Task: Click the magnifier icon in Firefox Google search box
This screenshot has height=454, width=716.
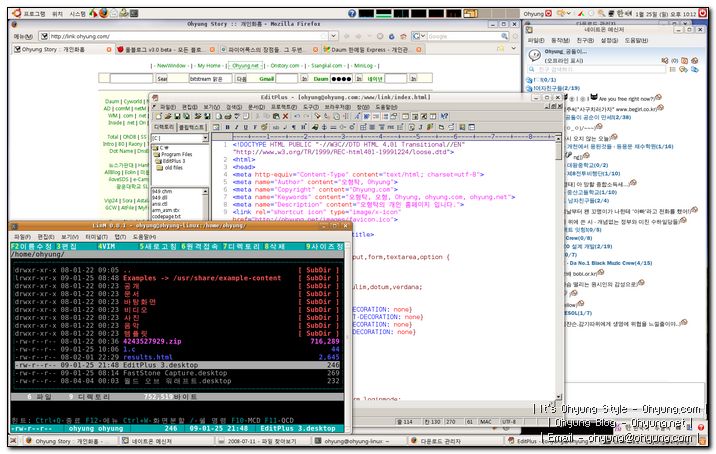Action: click(504, 36)
